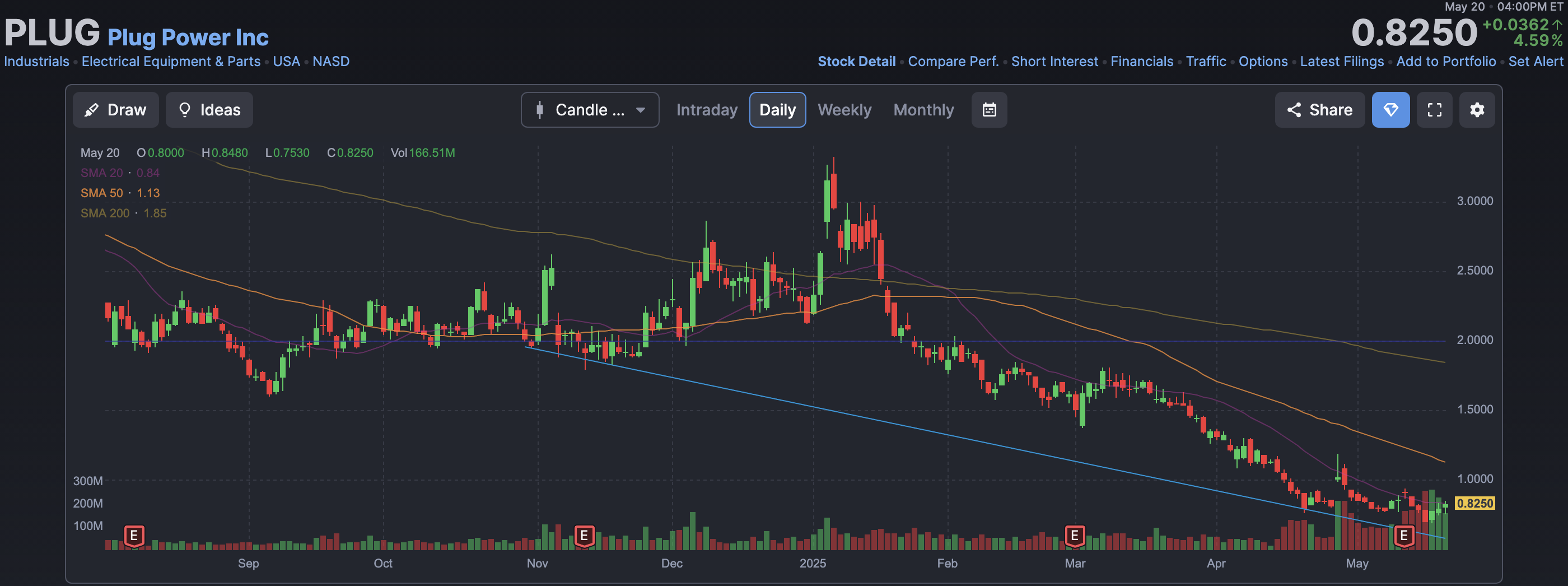Click the 4.59% change percentage
Image resolution: width=1568 pixels, height=586 pixels.
[1538, 41]
